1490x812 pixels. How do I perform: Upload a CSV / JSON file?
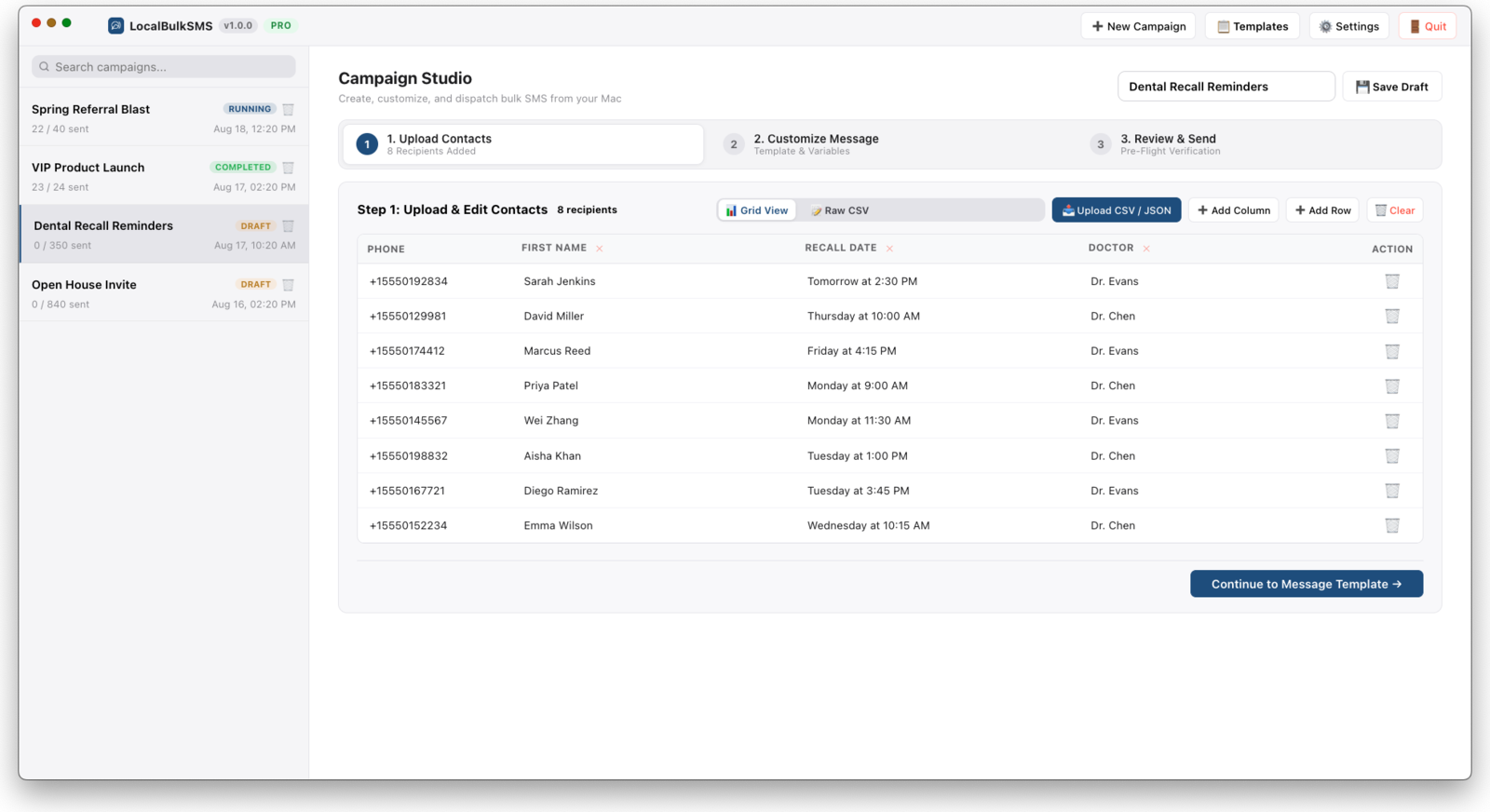coord(1117,210)
